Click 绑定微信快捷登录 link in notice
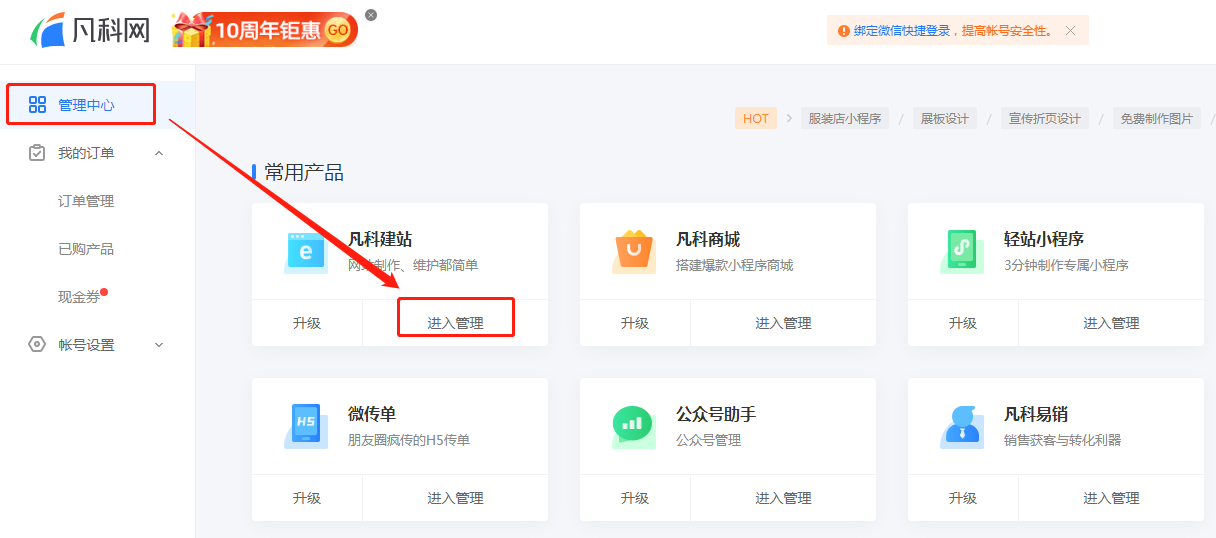The width and height of the screenshot is (1216, 538). coord(902,31)
